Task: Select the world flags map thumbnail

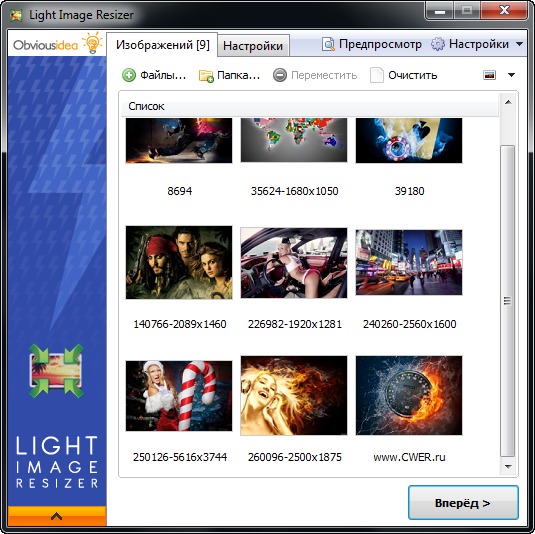Action: (294, 140)
